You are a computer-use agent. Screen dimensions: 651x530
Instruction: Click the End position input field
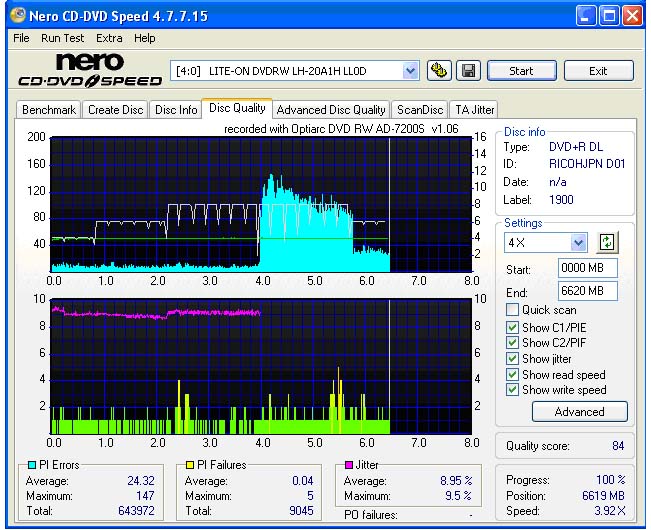tap(587, 291)
